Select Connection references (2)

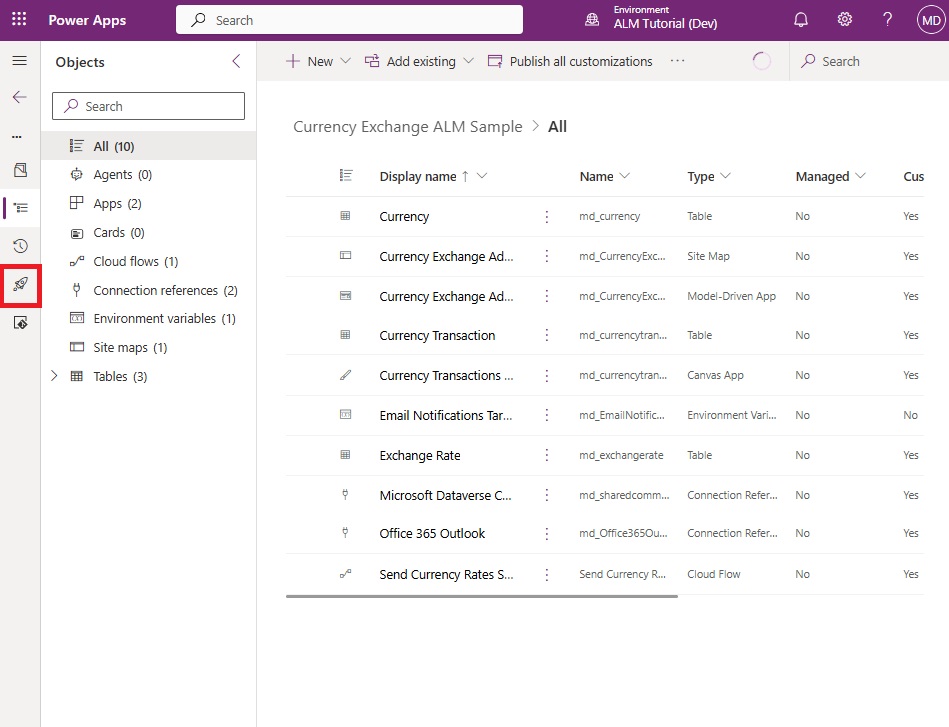click(148, 291)
